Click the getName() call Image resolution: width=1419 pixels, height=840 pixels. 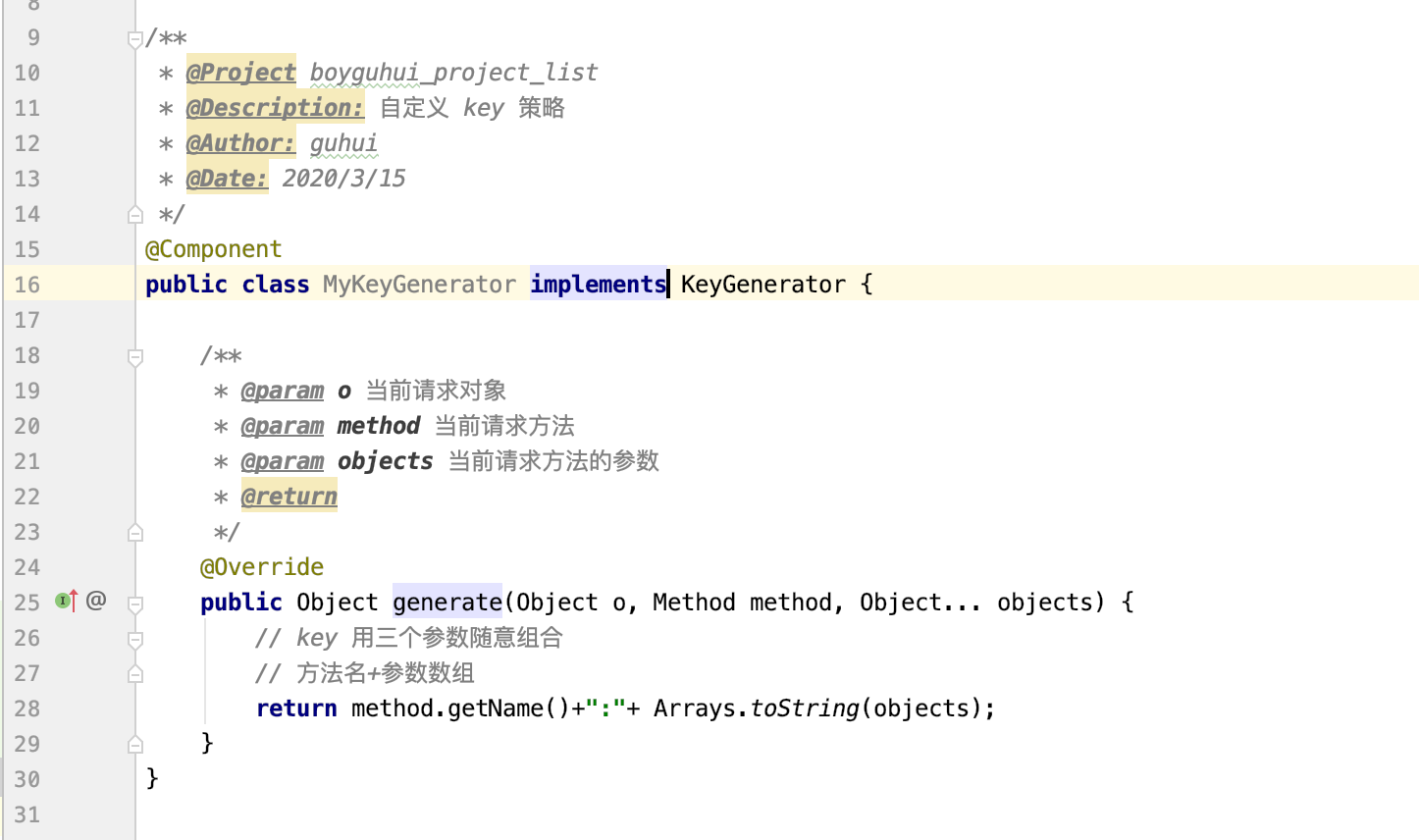(x=509, y=709)
